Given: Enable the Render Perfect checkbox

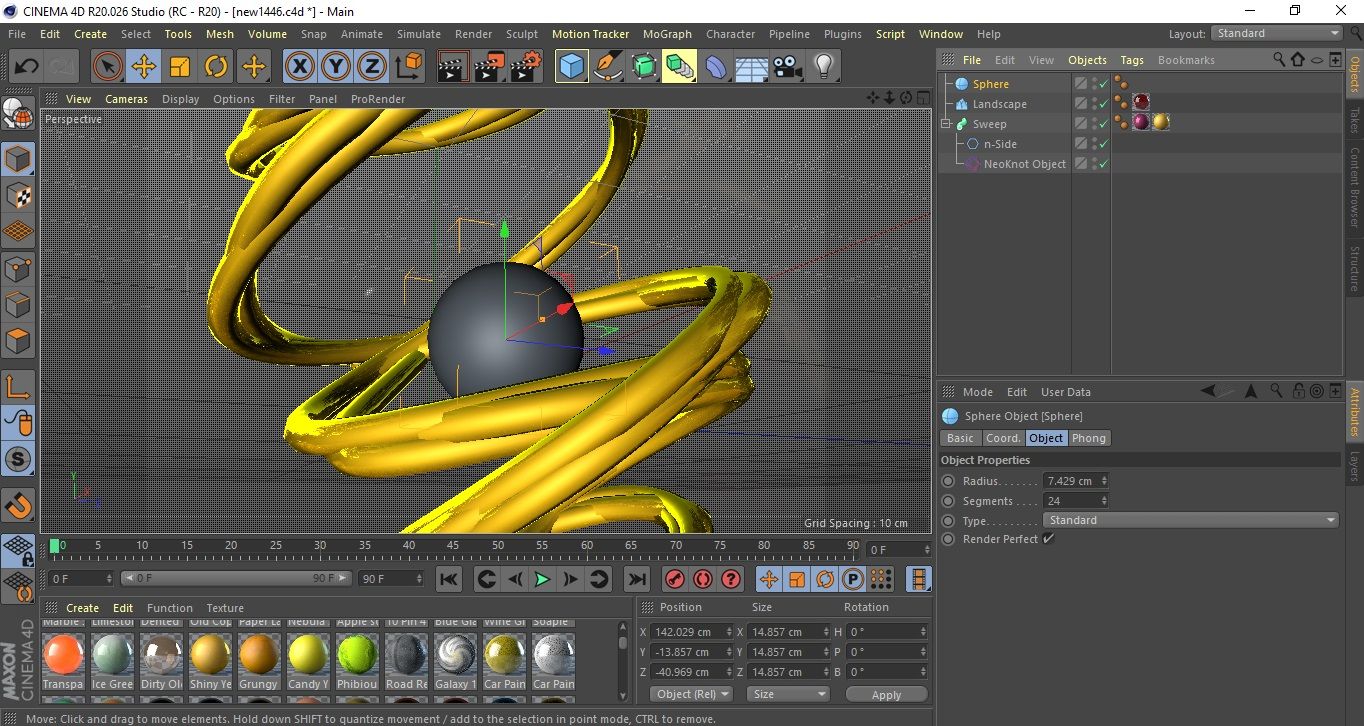Looking at the screenshot, I should pos(1048,539).
